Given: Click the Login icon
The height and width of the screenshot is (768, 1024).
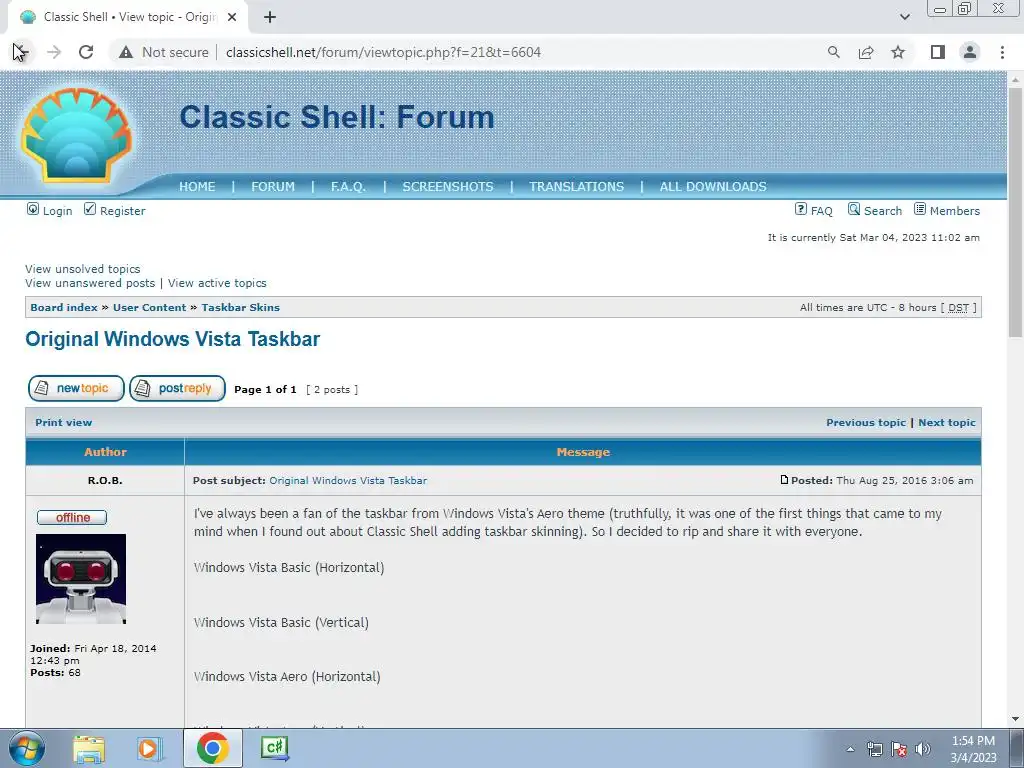Looking at the screenshot, I should (x=33, y=209).
